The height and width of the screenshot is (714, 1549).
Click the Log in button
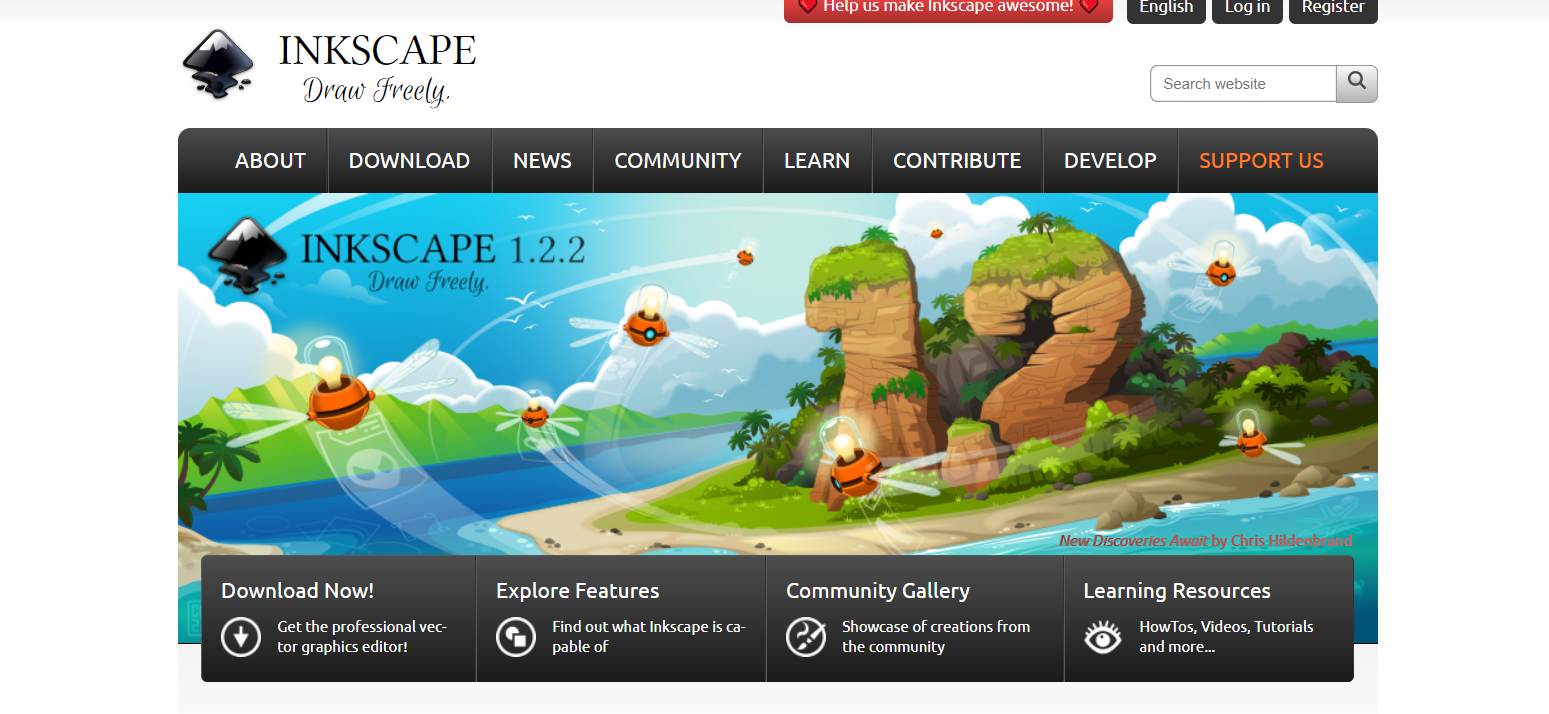(1247, 9)
